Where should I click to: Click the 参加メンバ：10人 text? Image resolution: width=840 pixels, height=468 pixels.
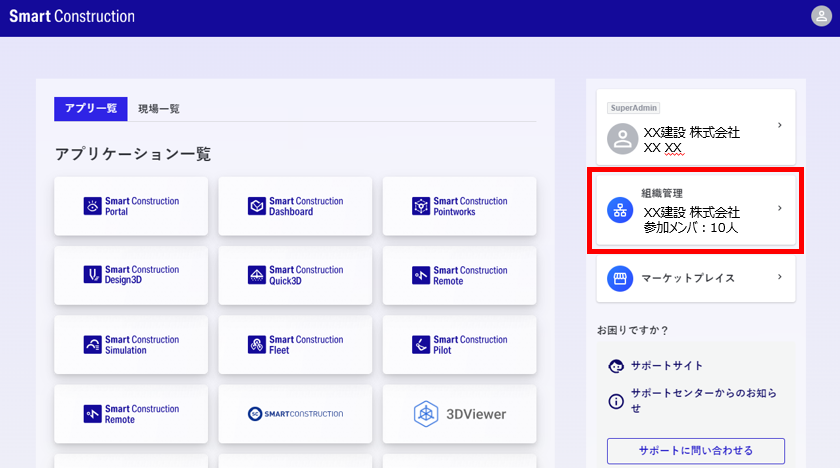click(691, 228)
